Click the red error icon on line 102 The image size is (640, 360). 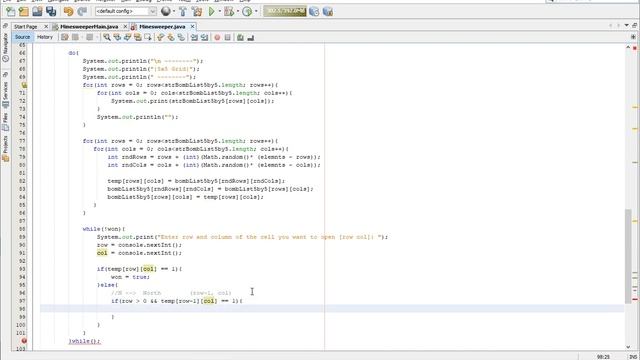tap(24, 341)
